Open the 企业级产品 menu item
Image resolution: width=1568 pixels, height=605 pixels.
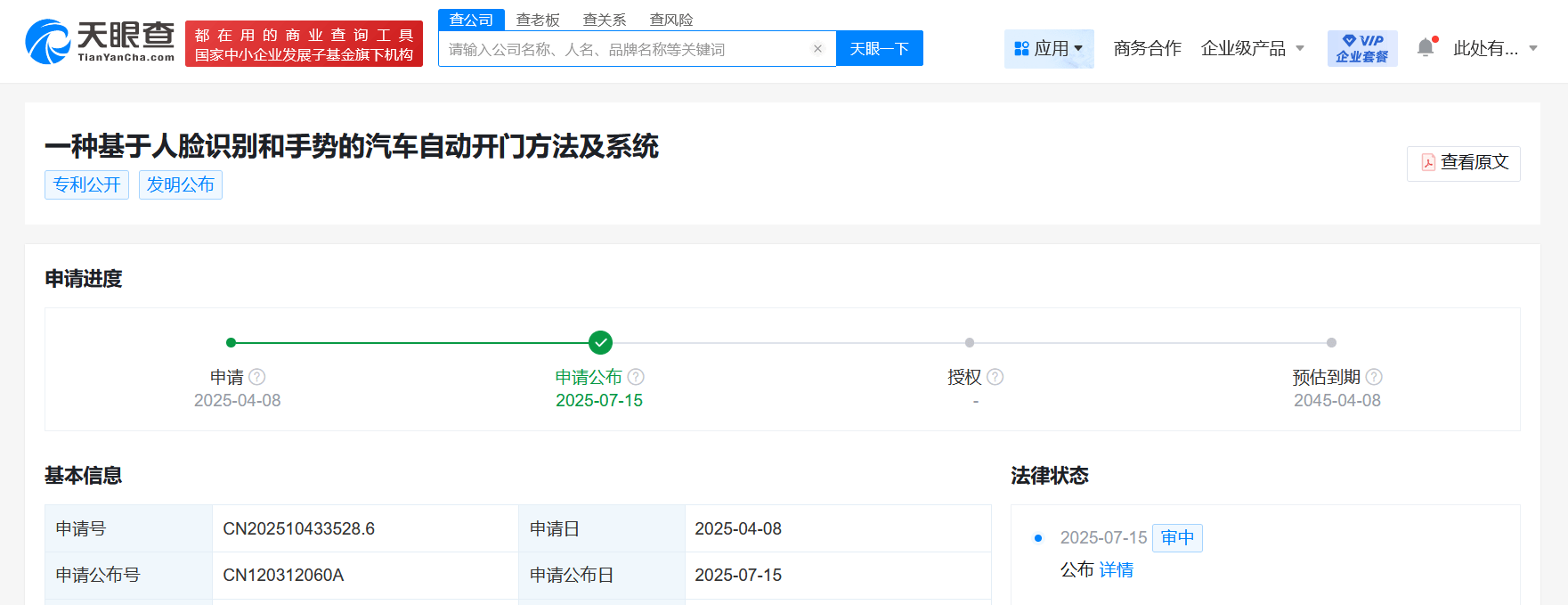[1243, 48]
